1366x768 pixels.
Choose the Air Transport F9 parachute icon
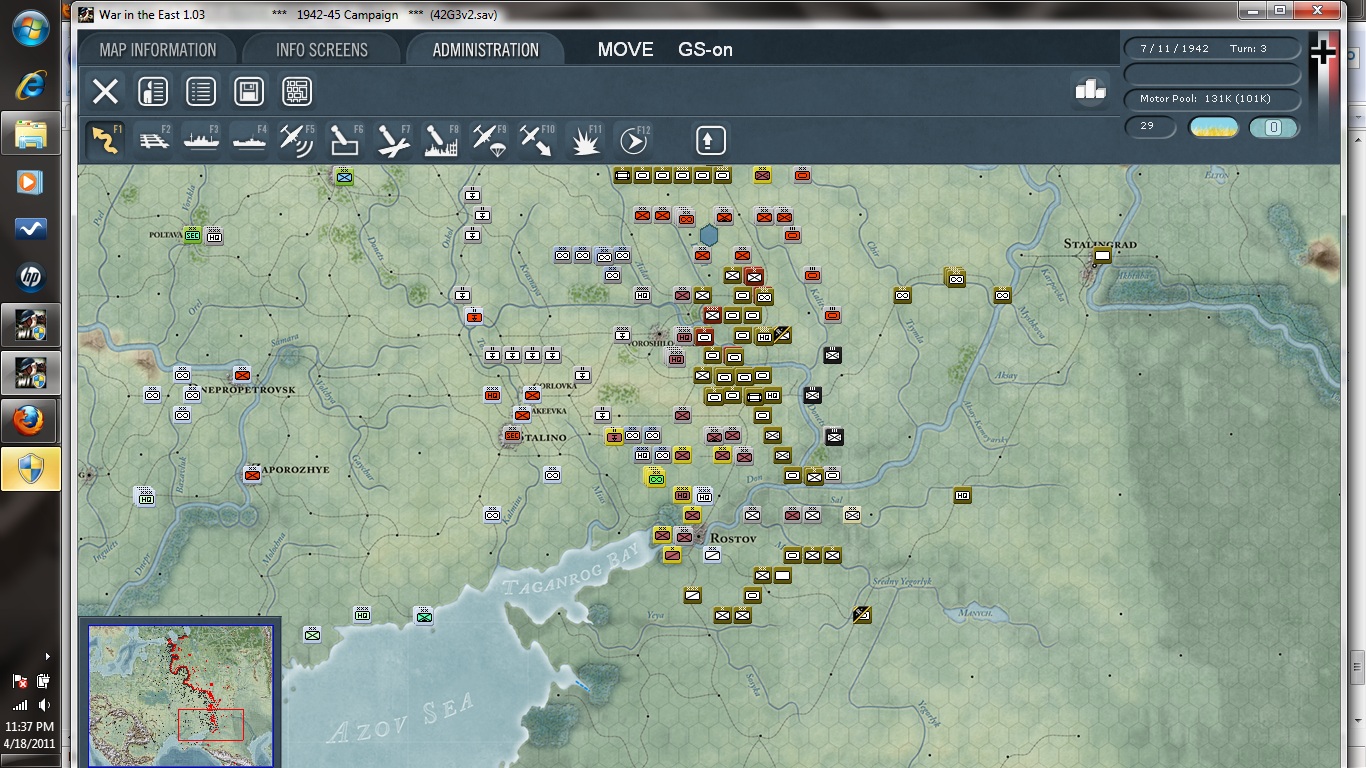point(490,139)
